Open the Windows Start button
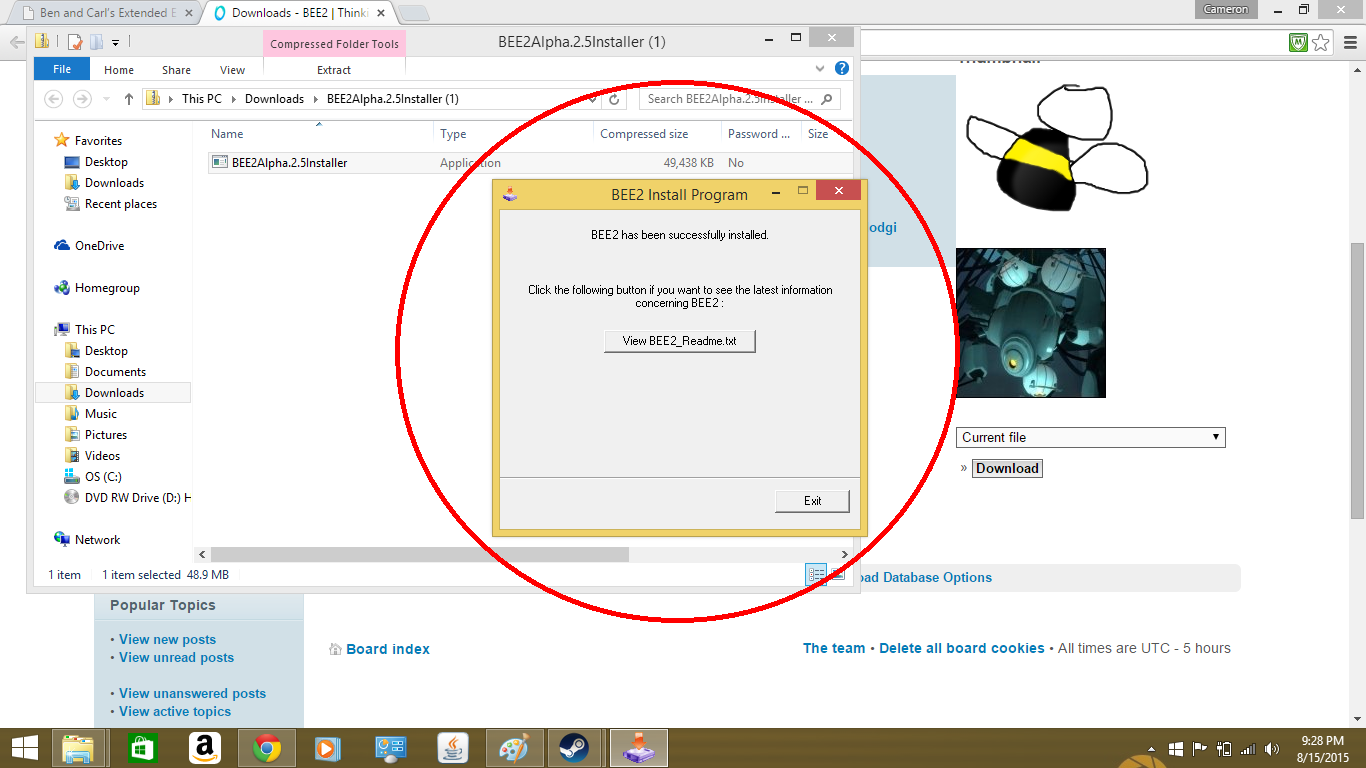Screen dimensions: 1366x768 tap(24, 748)
